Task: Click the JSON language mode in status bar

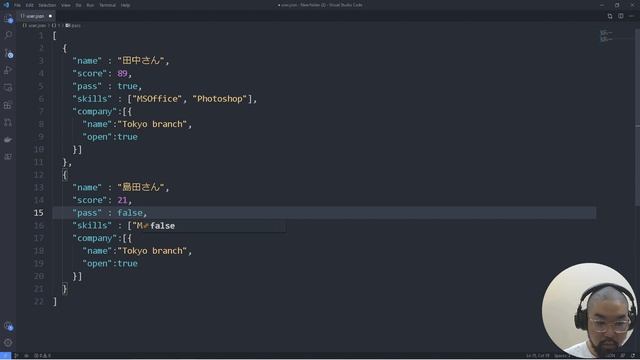Action: pos(610,356)
